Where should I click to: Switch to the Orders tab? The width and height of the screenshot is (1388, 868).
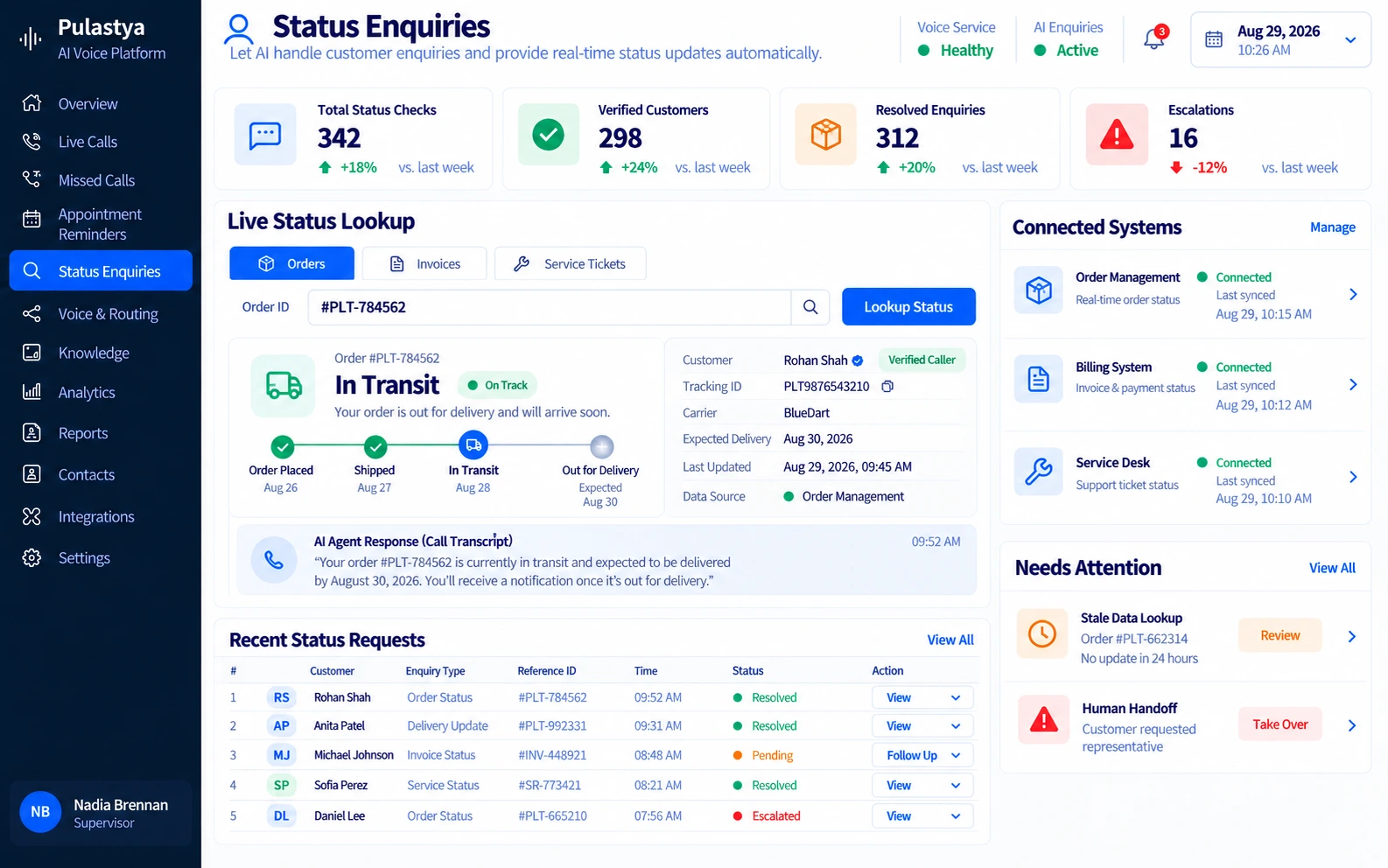pyautogui.click(x=291, y=263)
